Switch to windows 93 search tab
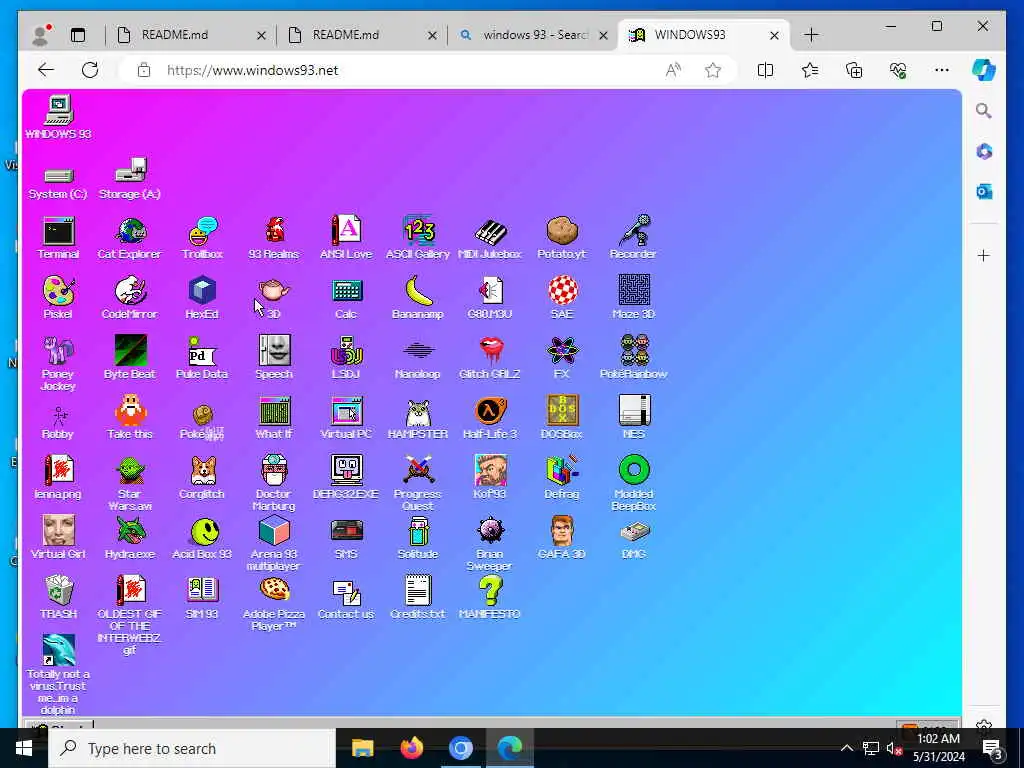 click(533, 35)
